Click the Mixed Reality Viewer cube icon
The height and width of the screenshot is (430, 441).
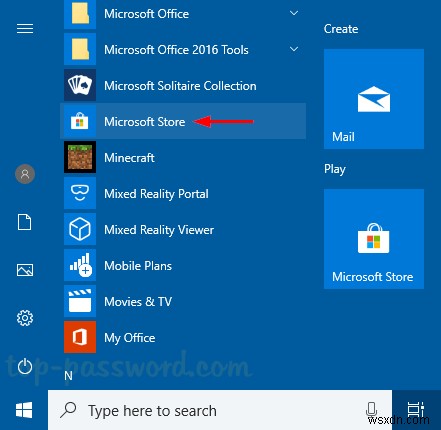point(80,229)
